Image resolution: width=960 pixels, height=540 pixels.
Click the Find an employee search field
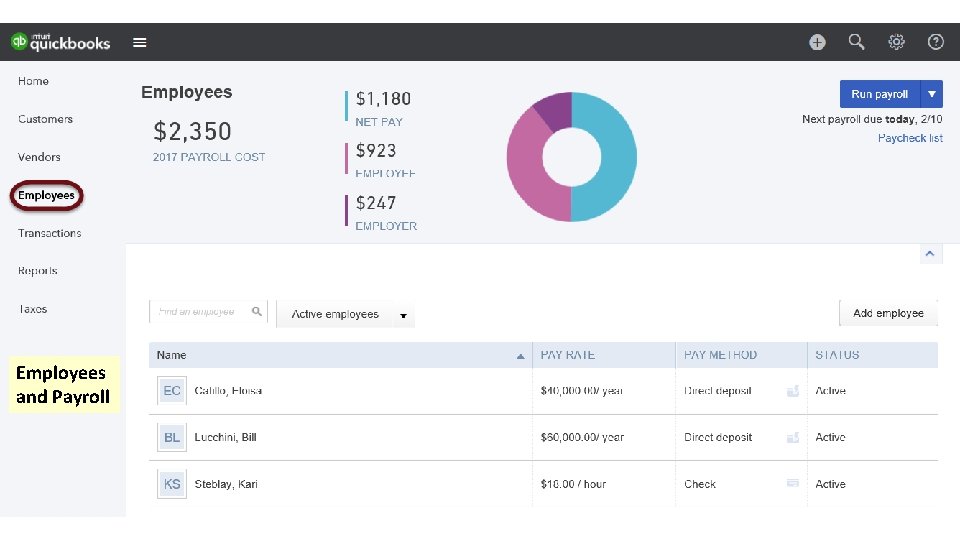coord(200,312)
